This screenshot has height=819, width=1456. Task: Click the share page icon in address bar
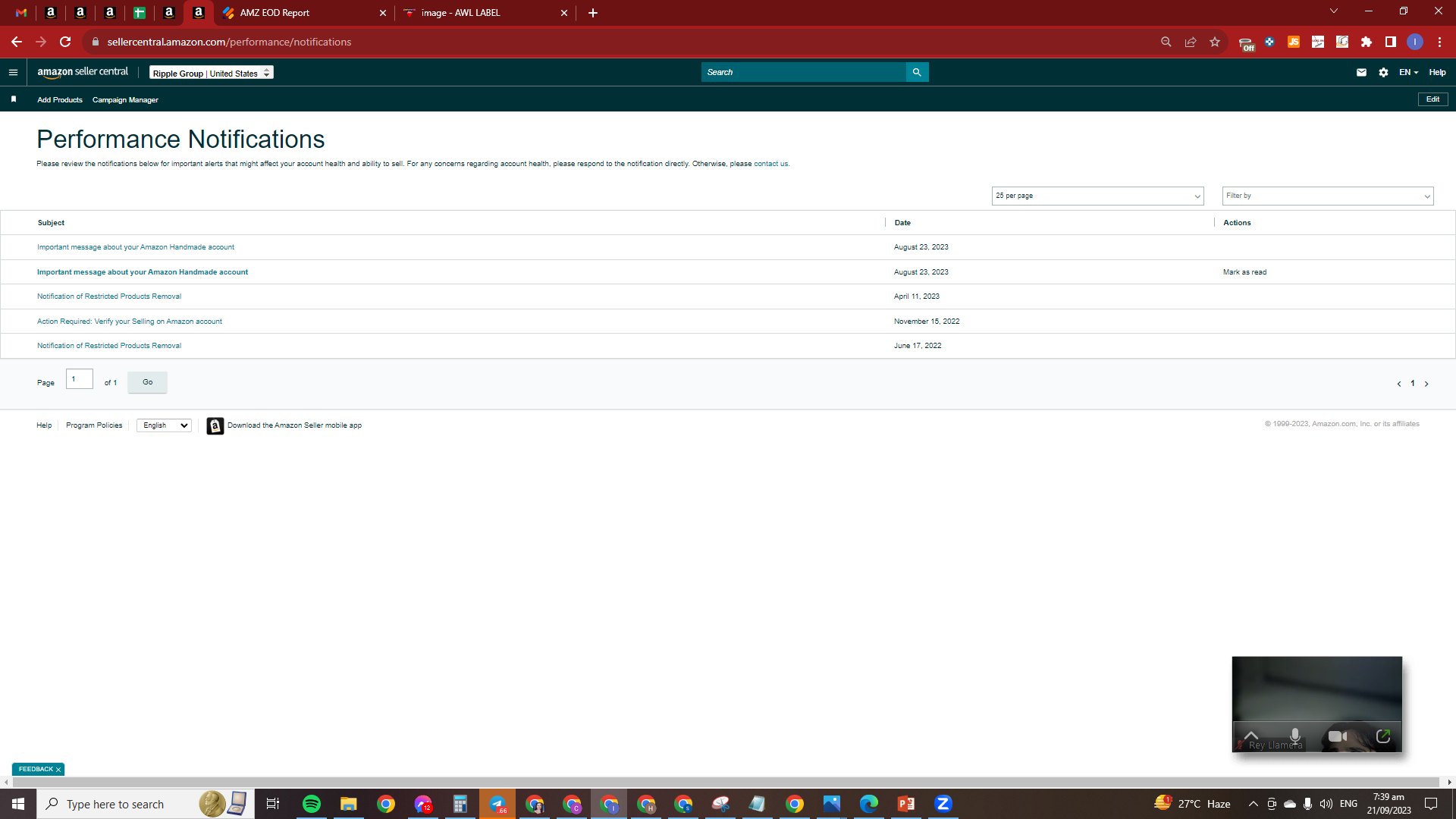click(1191, 42)
